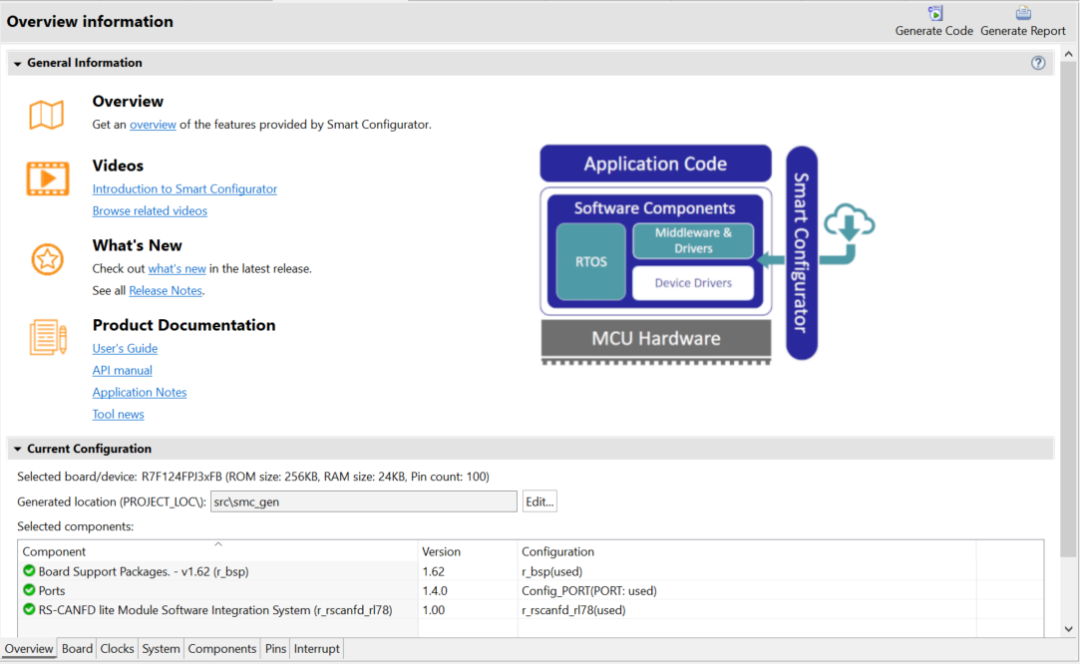Select the Interrupt tab
The image size is (1080, 664).
(317, 649)
